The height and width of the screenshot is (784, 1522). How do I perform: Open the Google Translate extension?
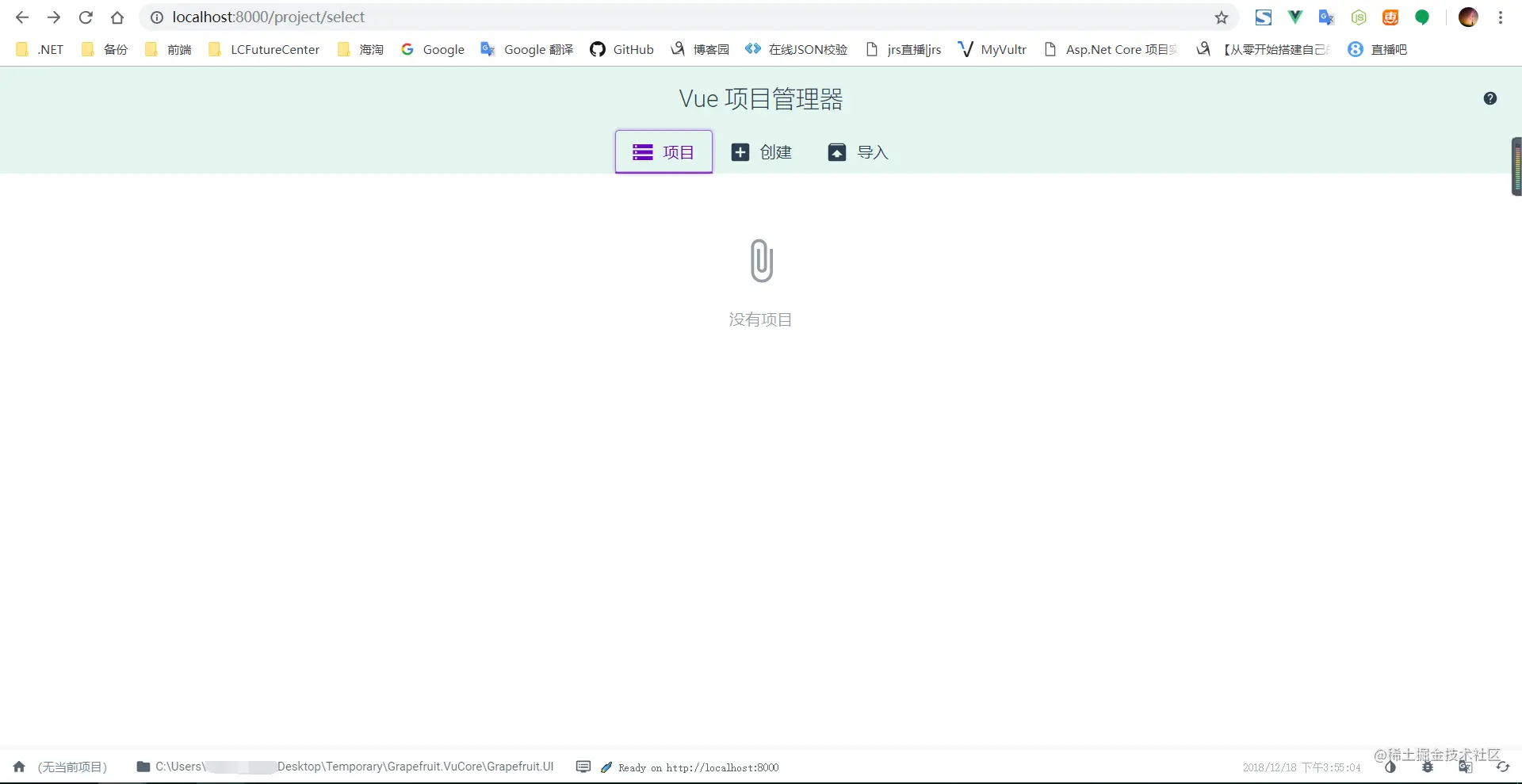(1327, 17)
